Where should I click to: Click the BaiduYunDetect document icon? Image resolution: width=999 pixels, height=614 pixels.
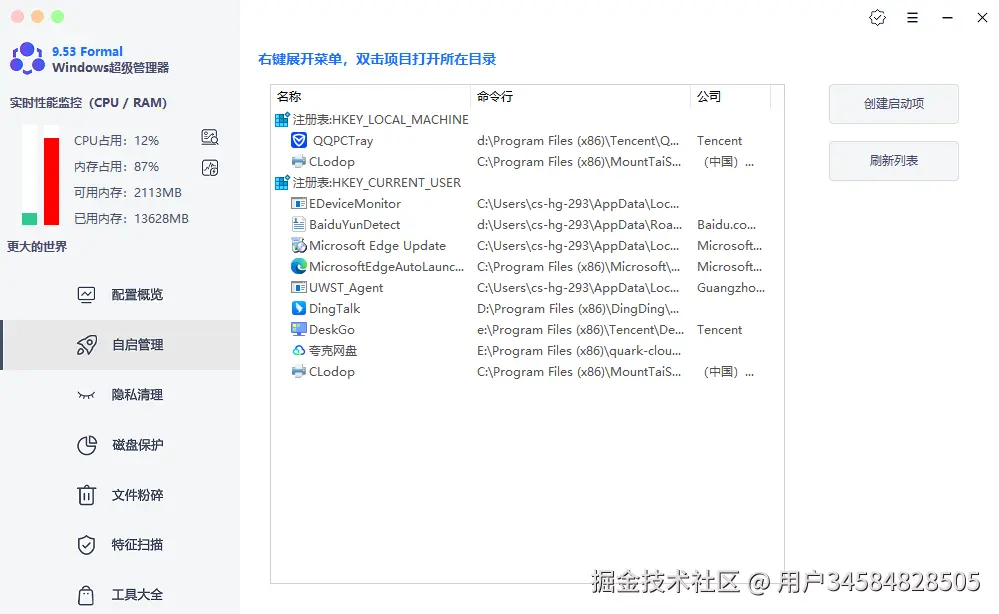point(298,224)
